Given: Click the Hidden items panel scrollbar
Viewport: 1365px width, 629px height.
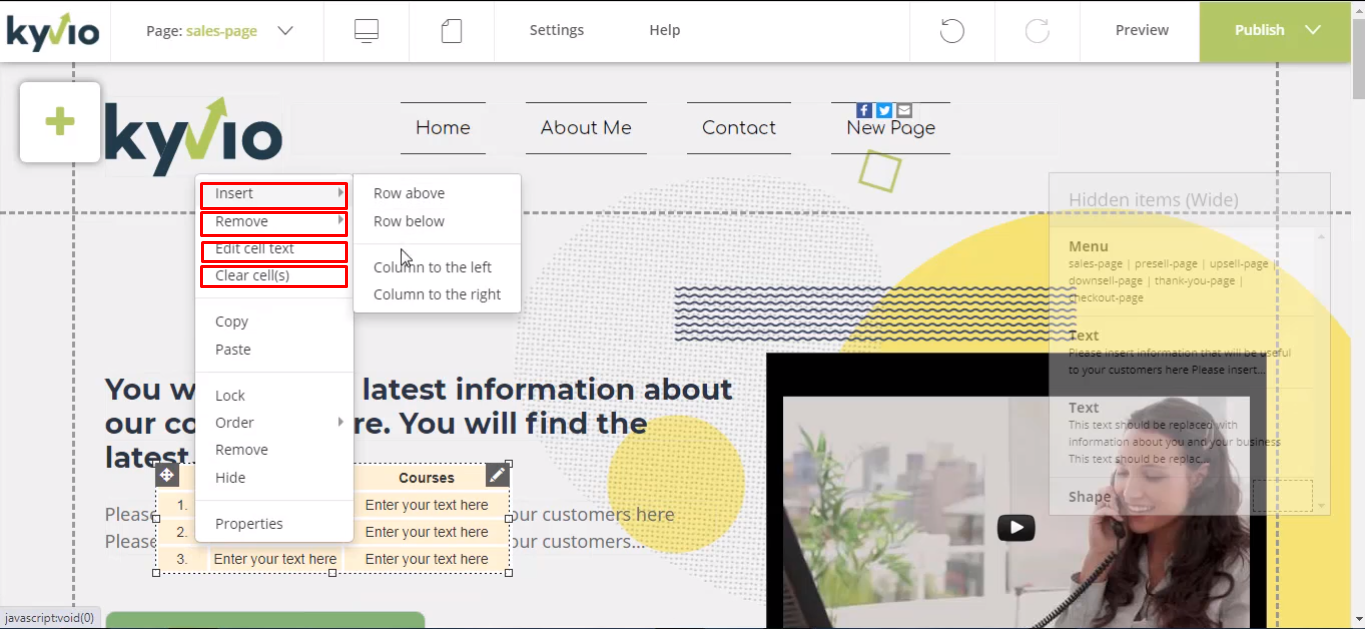Looking at the screenshot, I should [x=1320, y=370].
